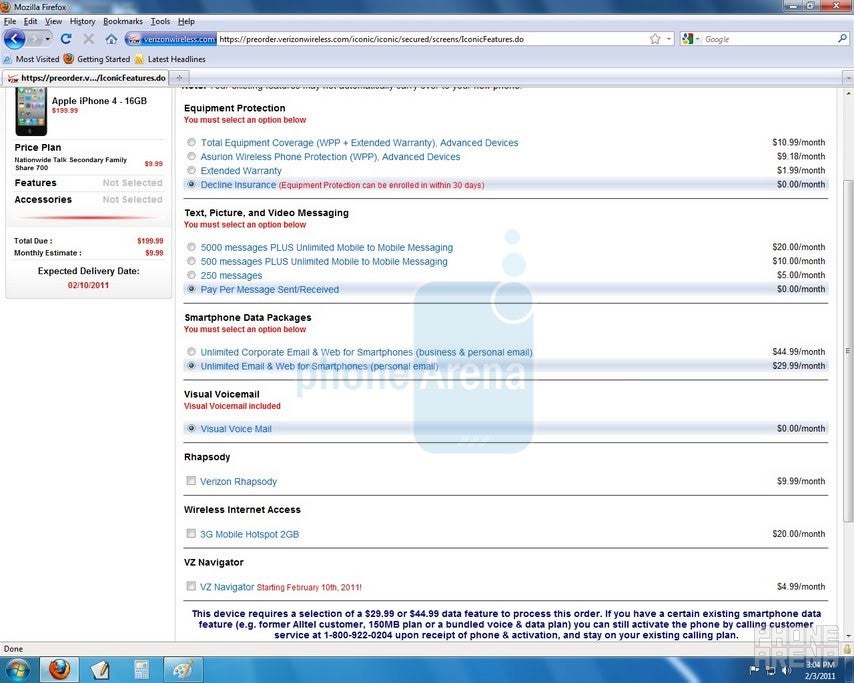Select Unlimited Corporate Email & Web option
This screenshot has height=683, width=854.
[191, 352]
